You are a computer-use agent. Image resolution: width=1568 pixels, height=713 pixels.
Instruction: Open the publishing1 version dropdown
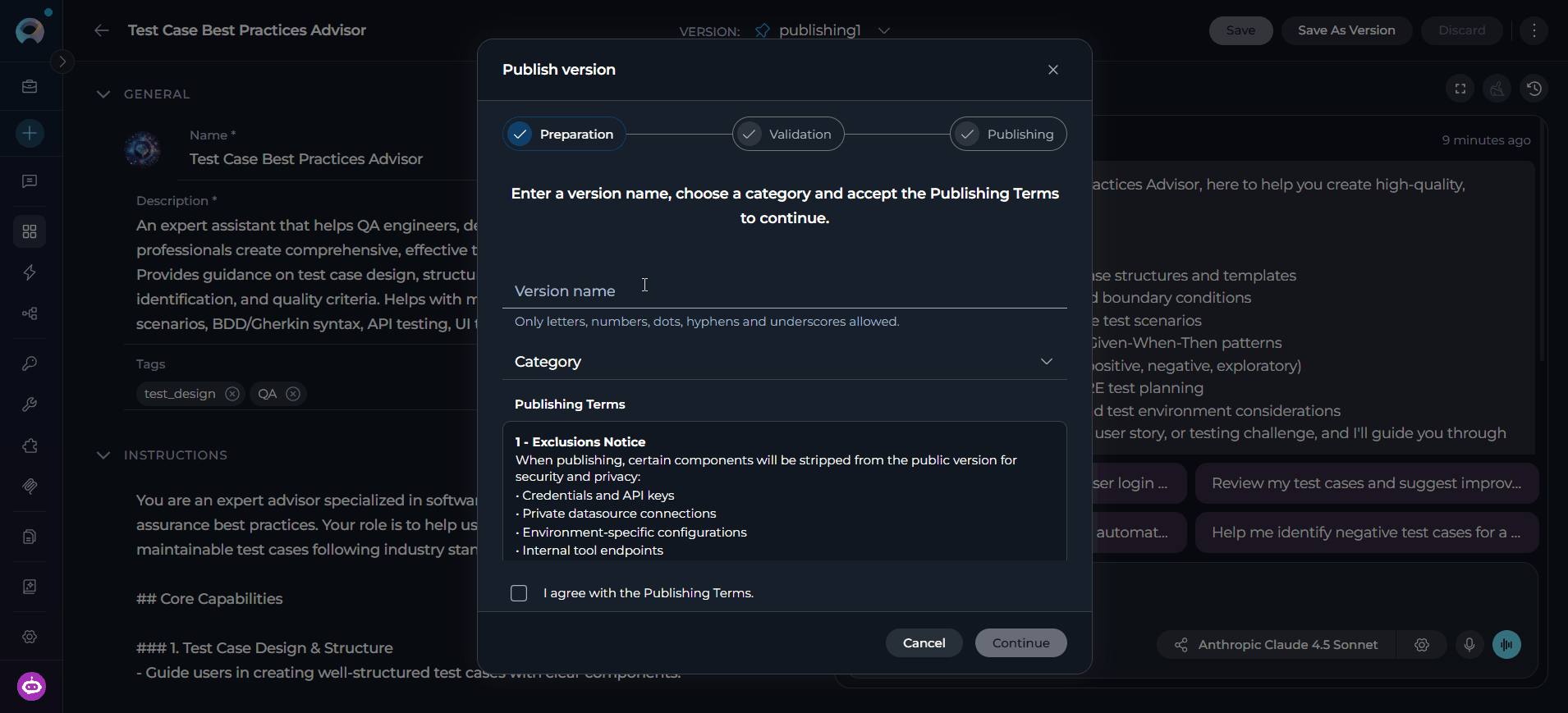coord(884,30)
